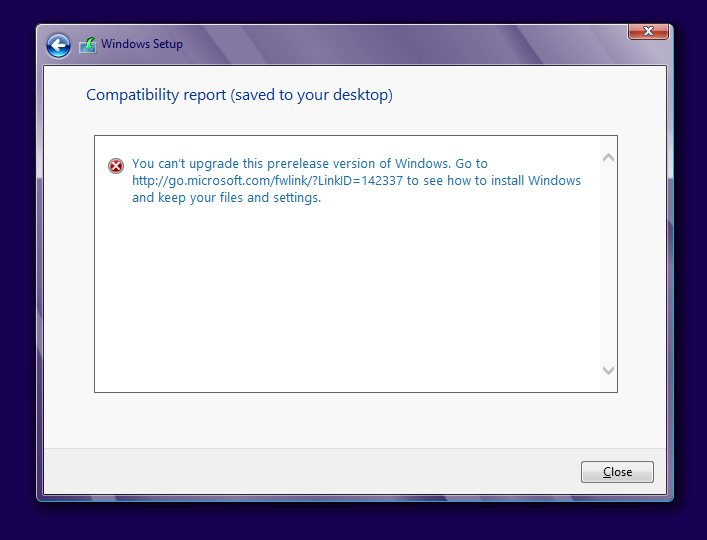The width and height of the screenshot is (707, 540).
Task: Click the scroll down arrow in report
Action: click(608, 371)
